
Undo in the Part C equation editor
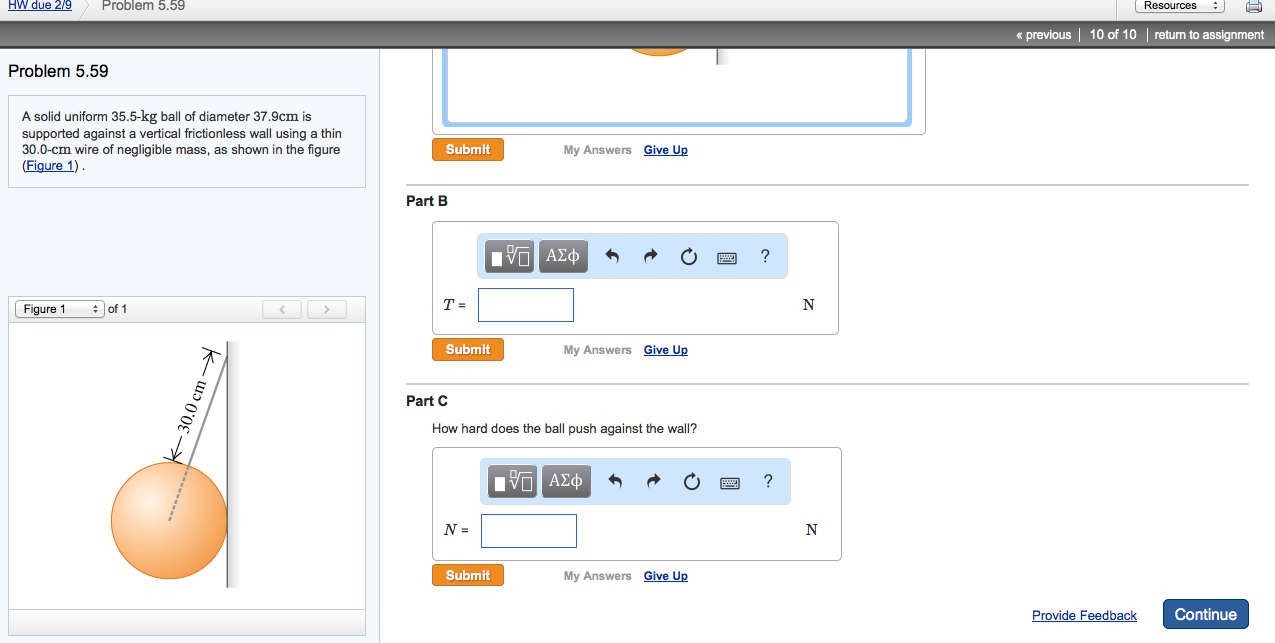coord(616,481)
